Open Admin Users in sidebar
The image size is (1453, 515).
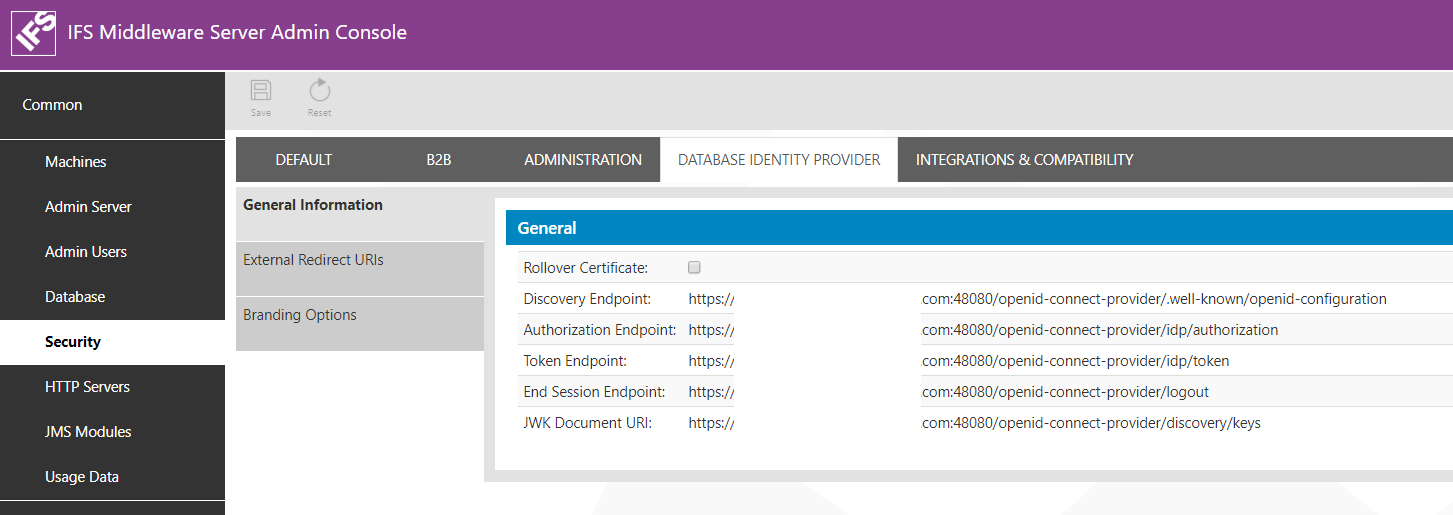coord(86,252)
